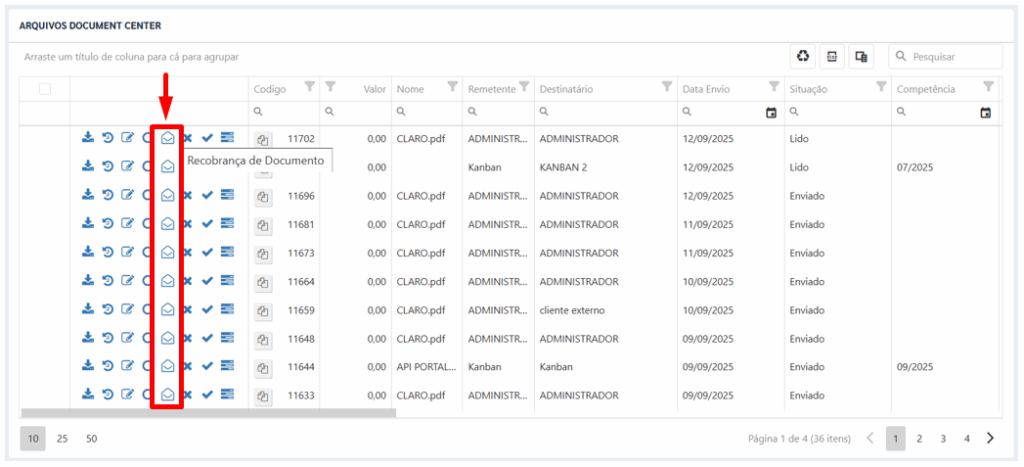Go to page 4
Image resolution: width=1024 pixels, height=467 pixels.
[x=967, y=439]
